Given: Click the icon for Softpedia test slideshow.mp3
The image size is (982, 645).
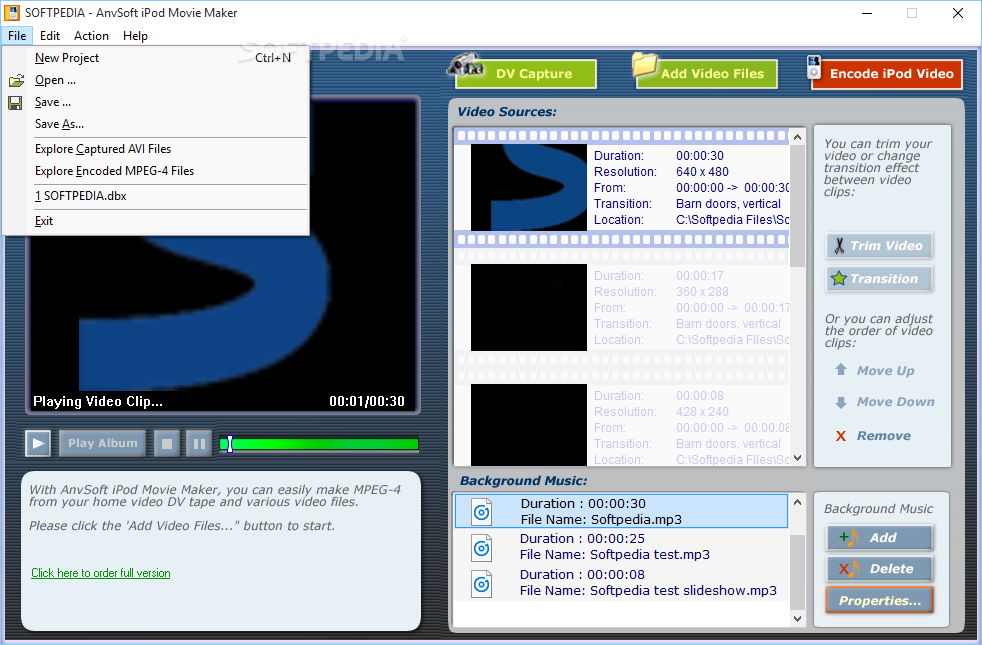Looking at the screenshot, I should pyautogui.click(x=481, y=584).
